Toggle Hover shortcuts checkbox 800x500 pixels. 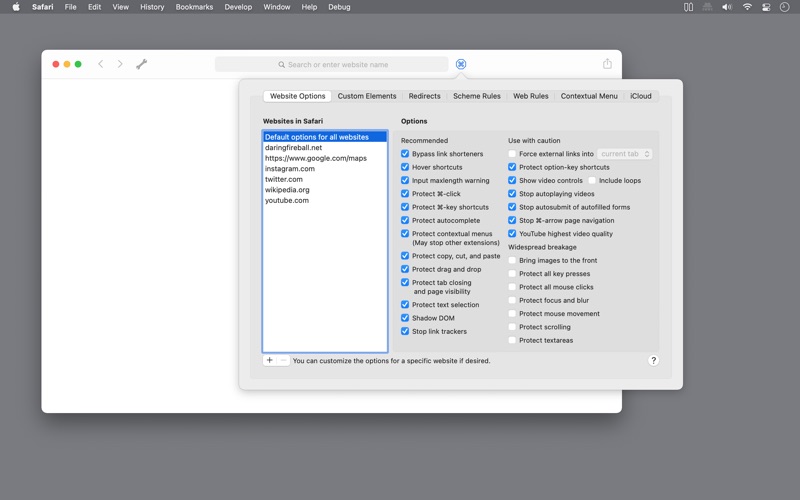[405, 167]
